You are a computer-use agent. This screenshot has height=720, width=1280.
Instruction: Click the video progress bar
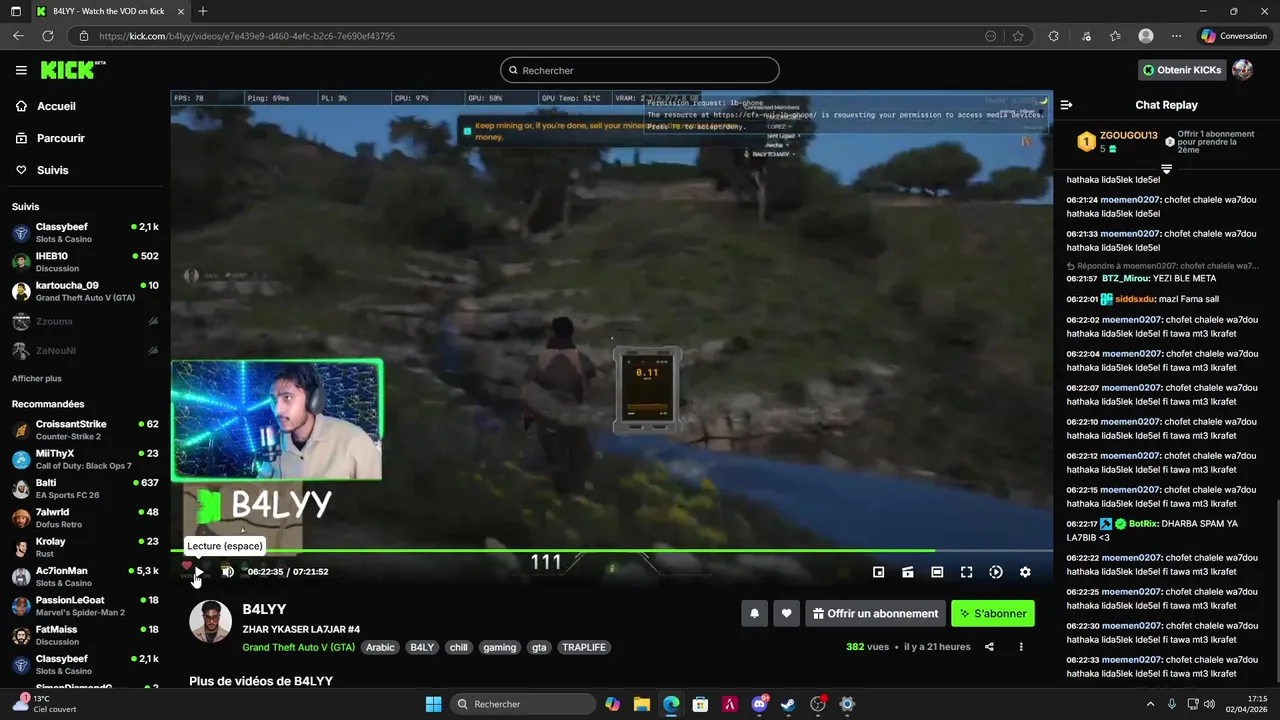coord(612,550)
